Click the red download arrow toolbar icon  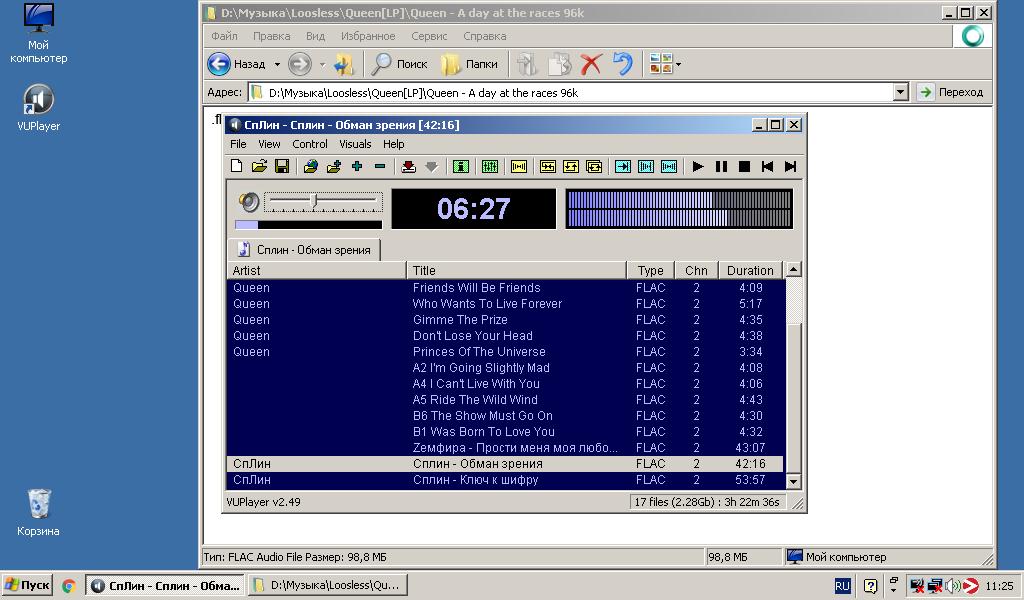(409, 166)
